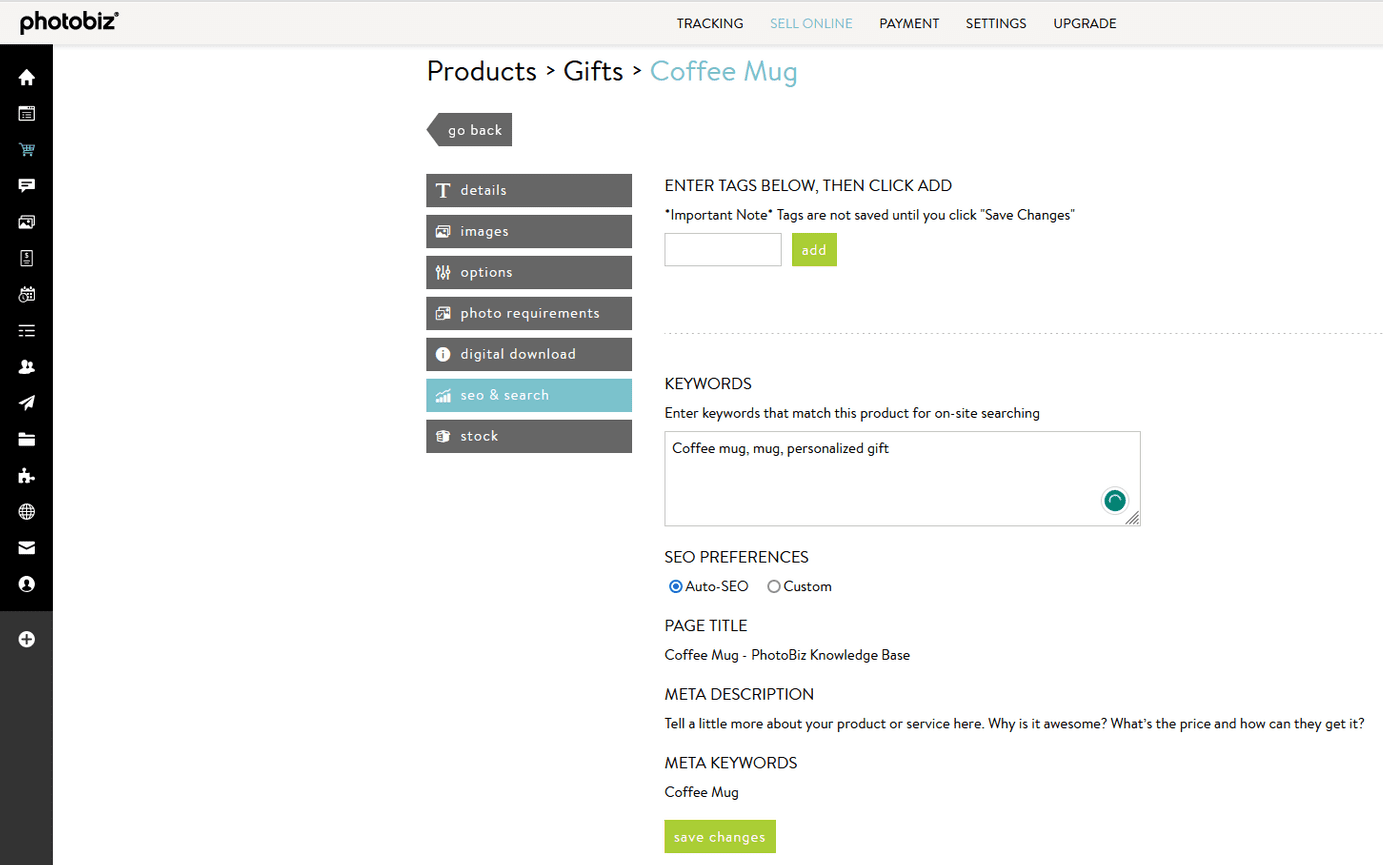Choose the Custom SEO preference

click(774, 586)
